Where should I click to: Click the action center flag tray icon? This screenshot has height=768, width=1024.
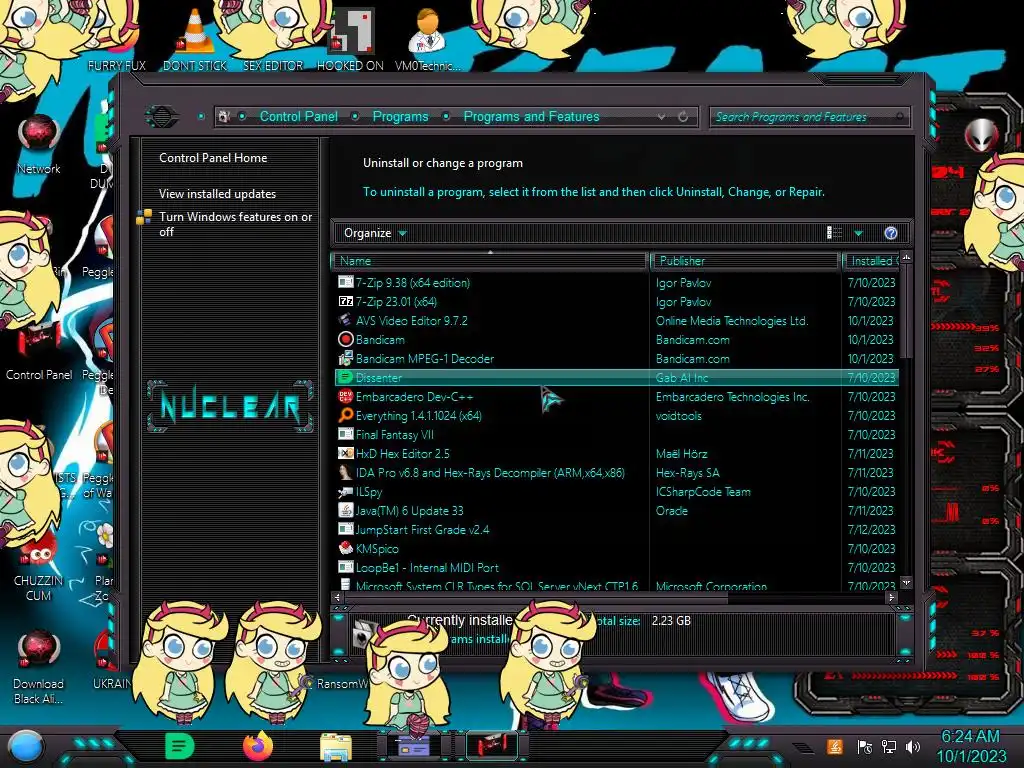pyautogui.click(x=865, y=746)
